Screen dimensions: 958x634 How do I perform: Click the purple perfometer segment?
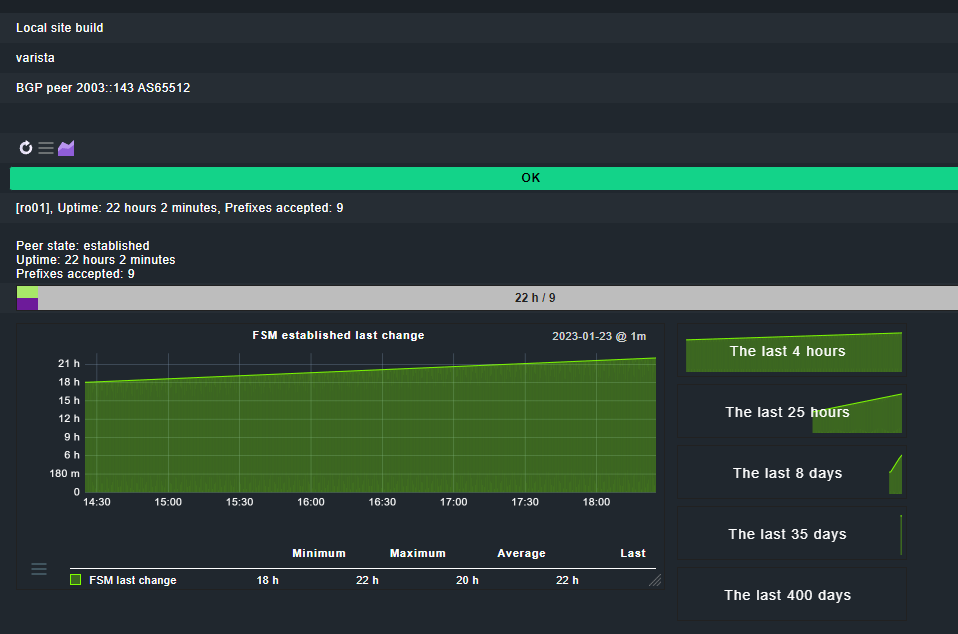tap(27, 304)
